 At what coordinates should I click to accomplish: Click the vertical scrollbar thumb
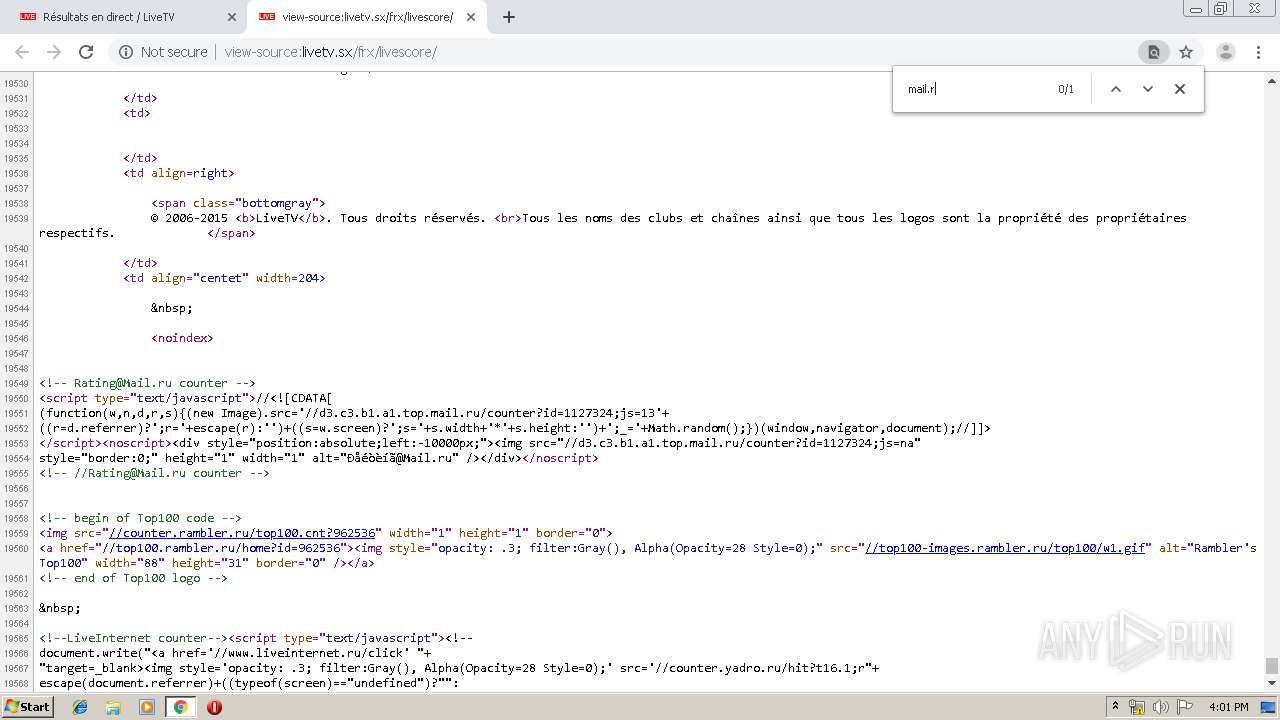coord(1271,665)
